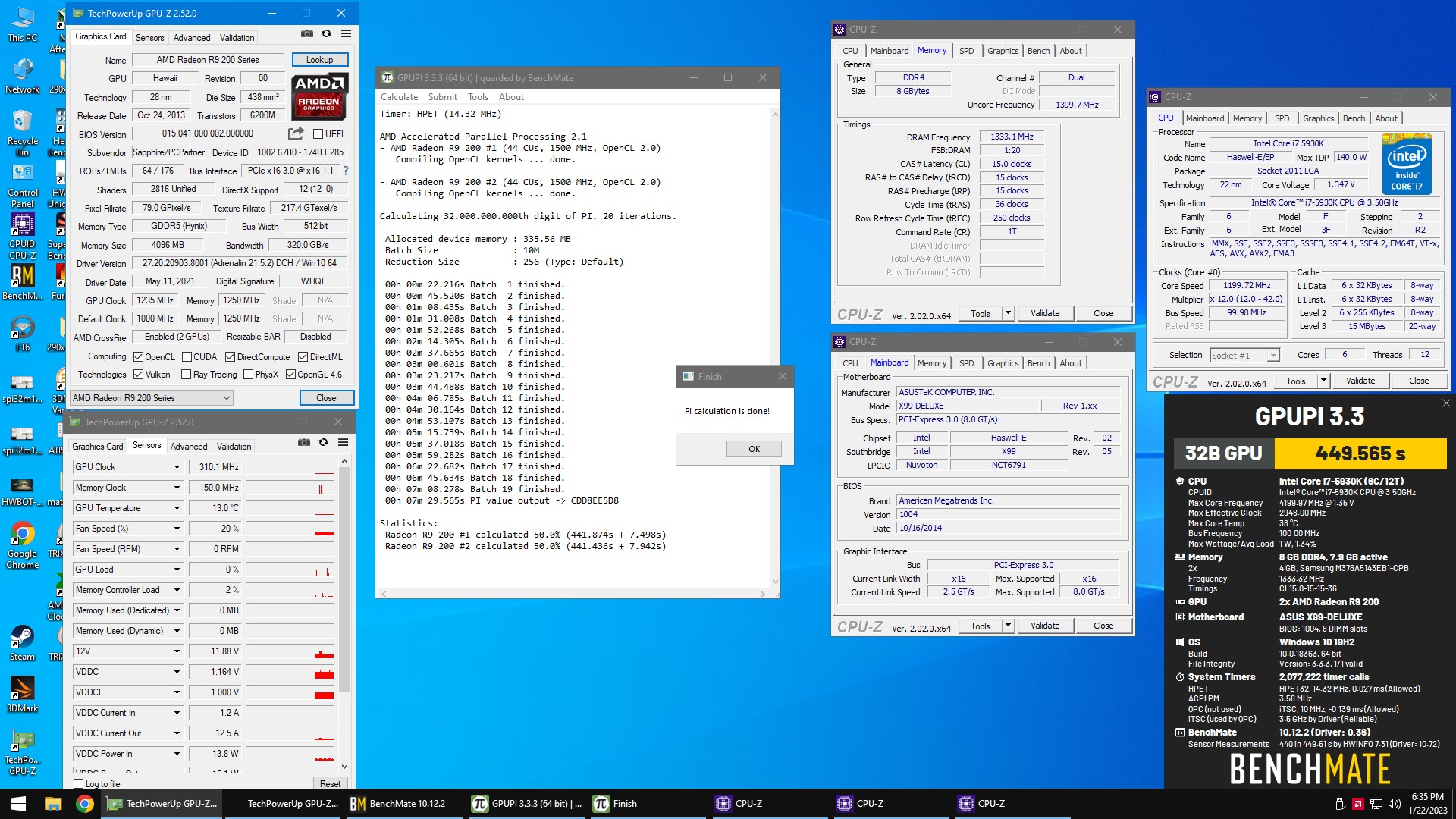Viewport: 1456px width, 819px height.
Task: Toggle the CUDA checkbox
Action: tap(186, 357)
